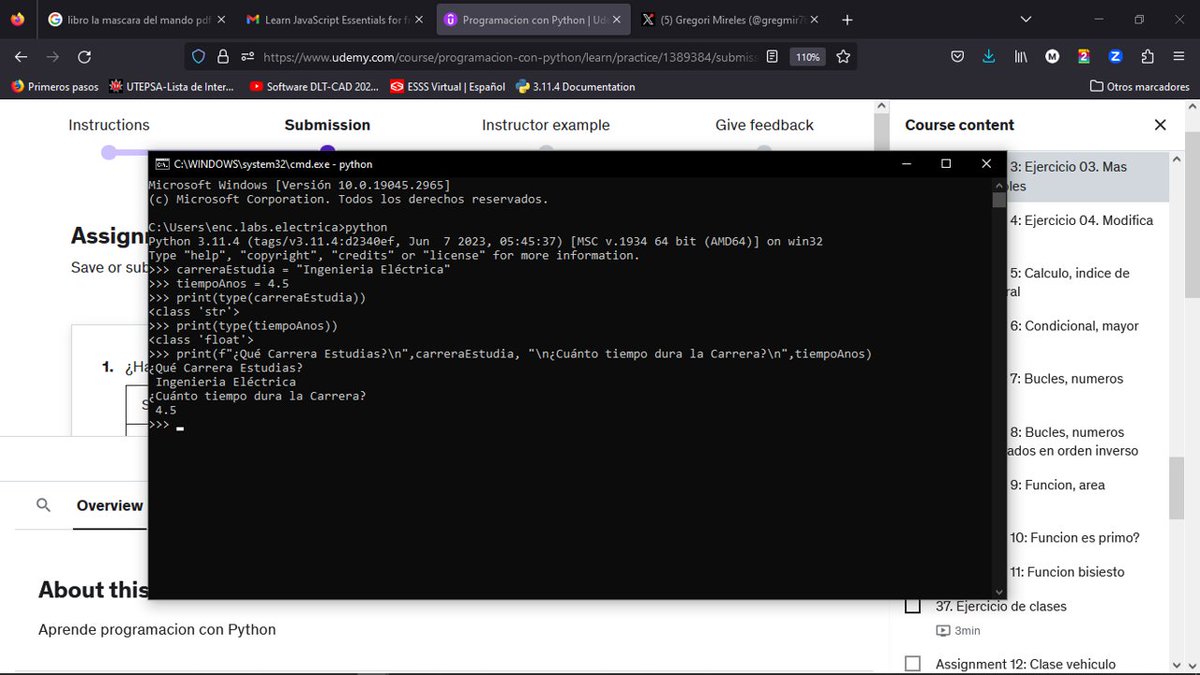
Task: Go back to the previous page
Action: coord(21,57)
